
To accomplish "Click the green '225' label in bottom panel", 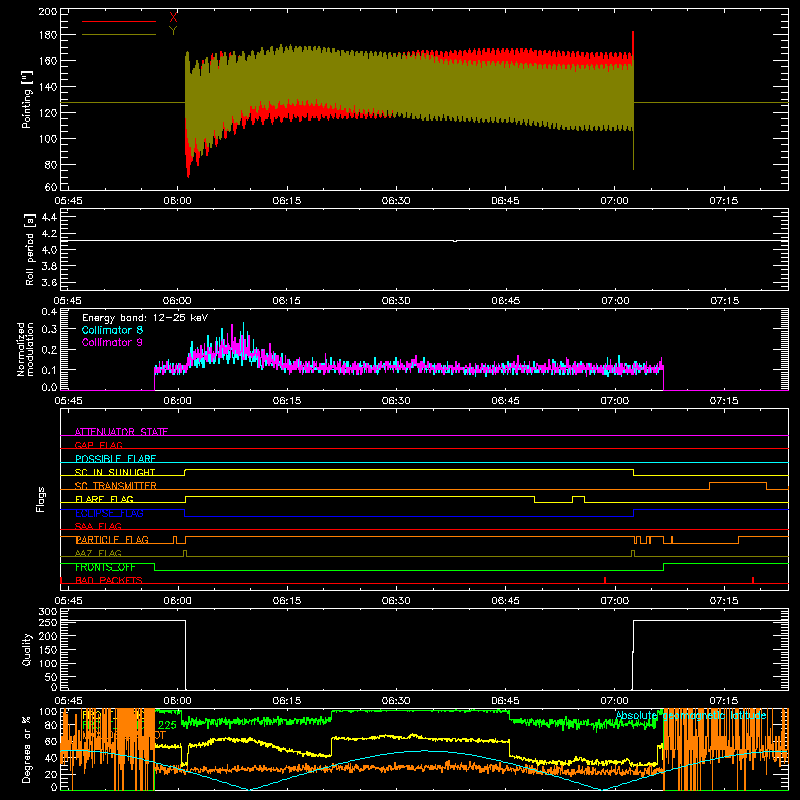I will click(x=167, y=725).
